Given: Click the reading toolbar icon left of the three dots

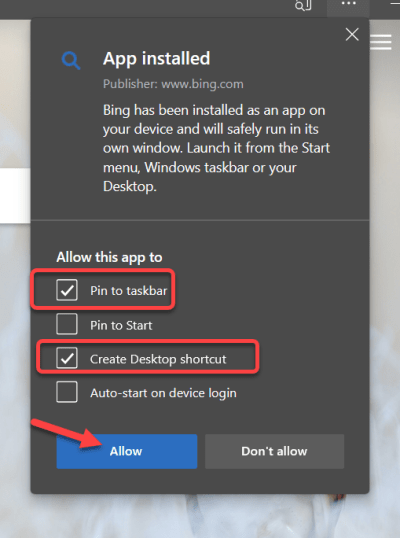Looking at the screenshot, I should click(303, 5).
